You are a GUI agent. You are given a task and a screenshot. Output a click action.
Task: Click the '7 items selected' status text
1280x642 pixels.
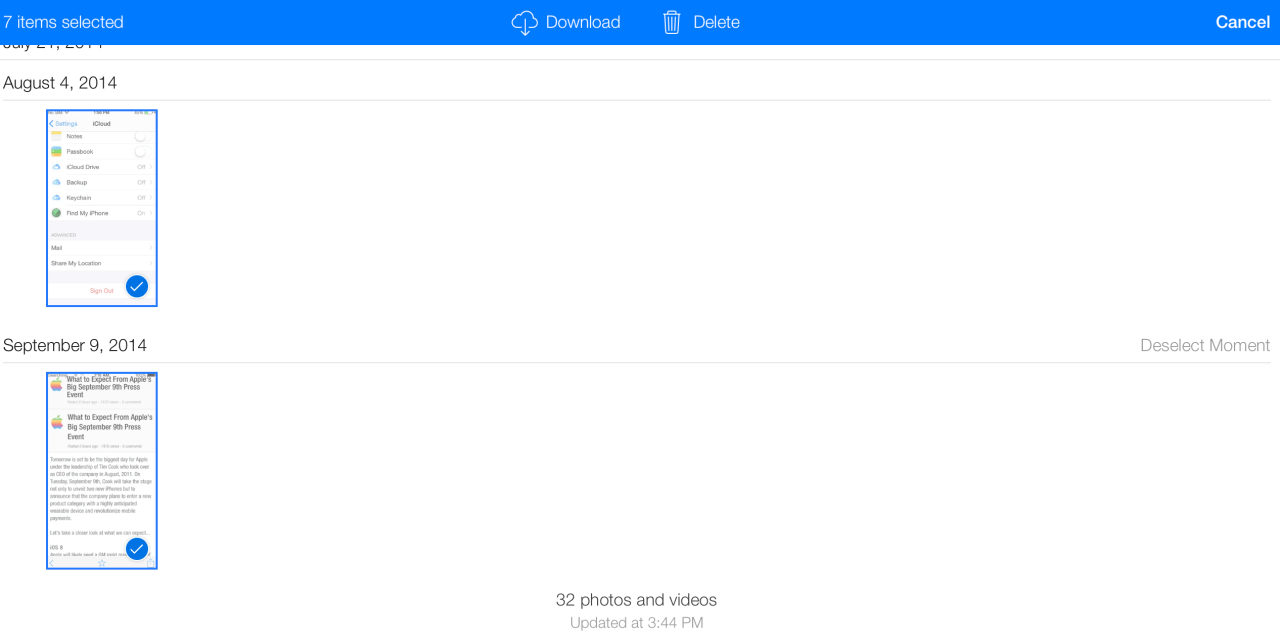[63, 22]
